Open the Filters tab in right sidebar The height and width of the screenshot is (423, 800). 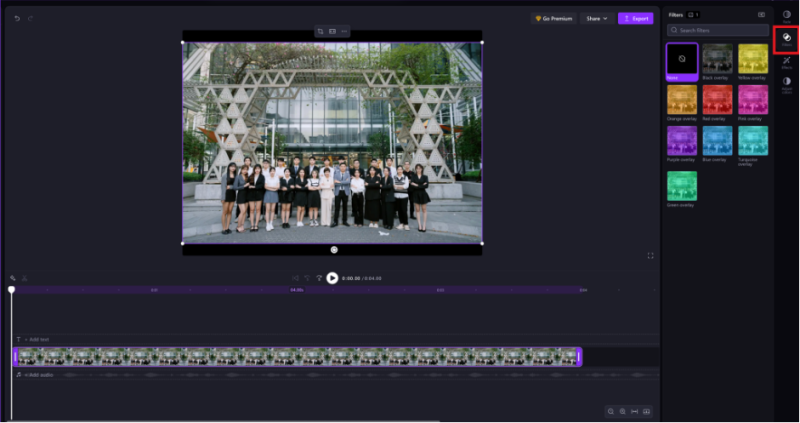click(786, 38)
